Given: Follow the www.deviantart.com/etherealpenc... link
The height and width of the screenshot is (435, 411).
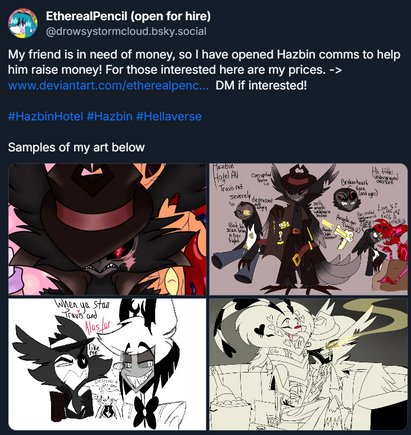Looking at the screenshot, I should click(x=108, y=86).
